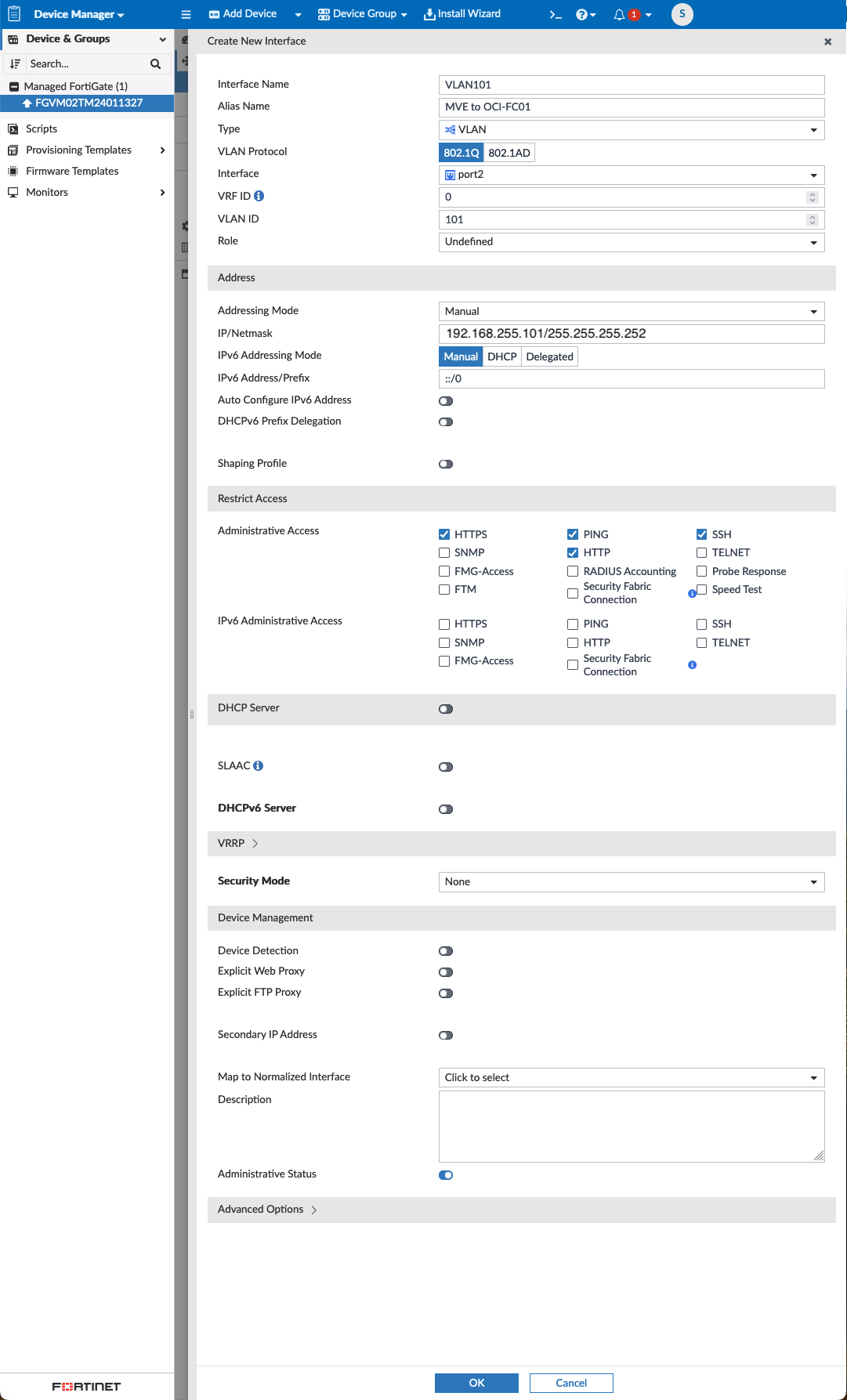Open the notifications bell
This screenshot has height=1400, width=847.
[x=619, y=14]
